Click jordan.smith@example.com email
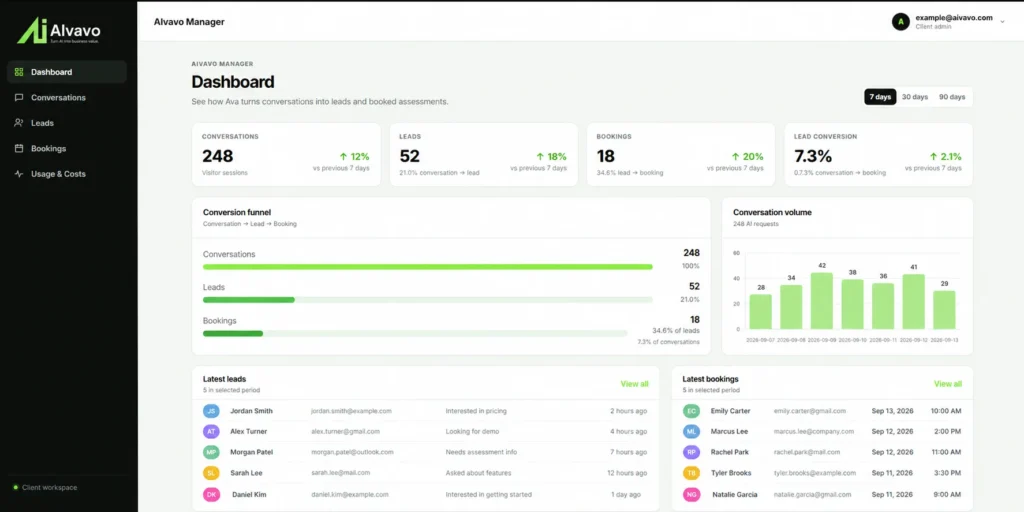Image resolution: width=1024 pixels, height=512 pixels. pyautogui.click(x=351, y=411)
